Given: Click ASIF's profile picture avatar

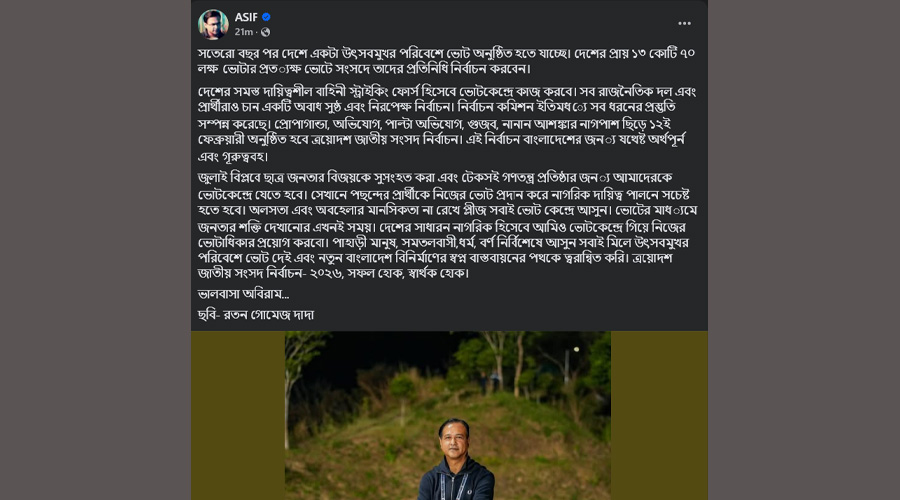Looking at the screenshot, I should click(x=213, y=24).
